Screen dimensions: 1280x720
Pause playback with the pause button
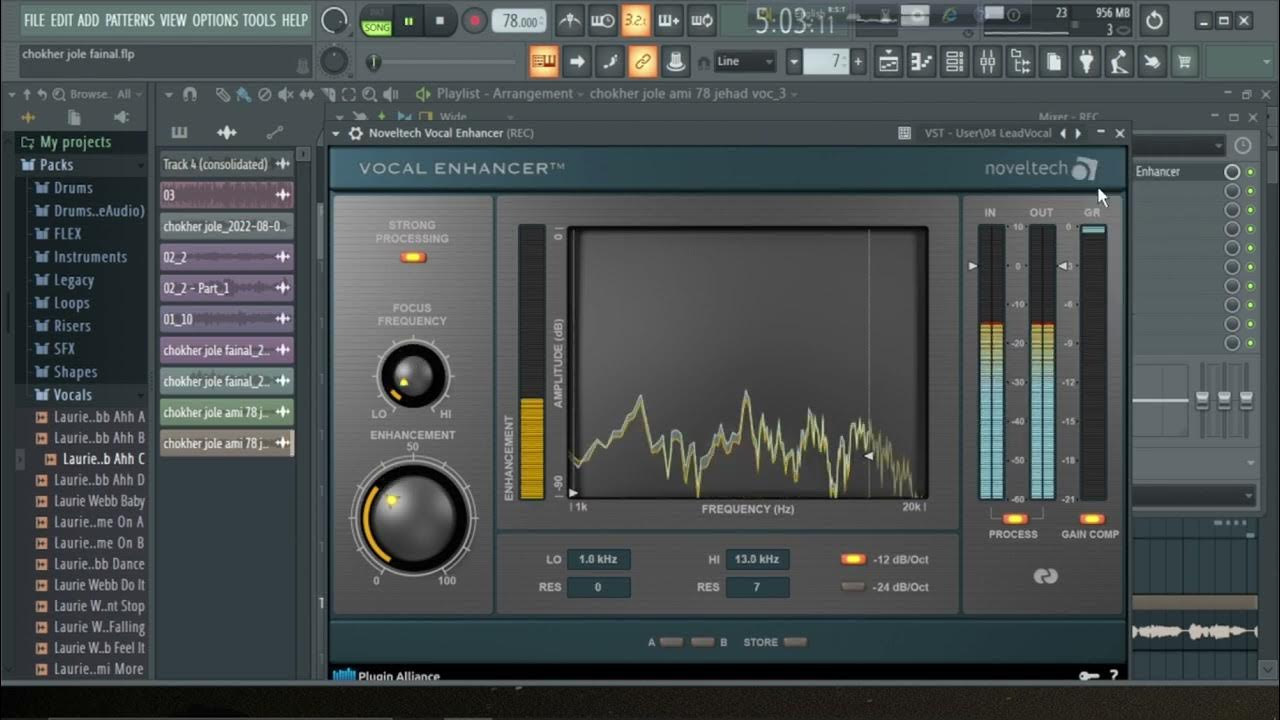pyautogui.click(x=408, y=20)
